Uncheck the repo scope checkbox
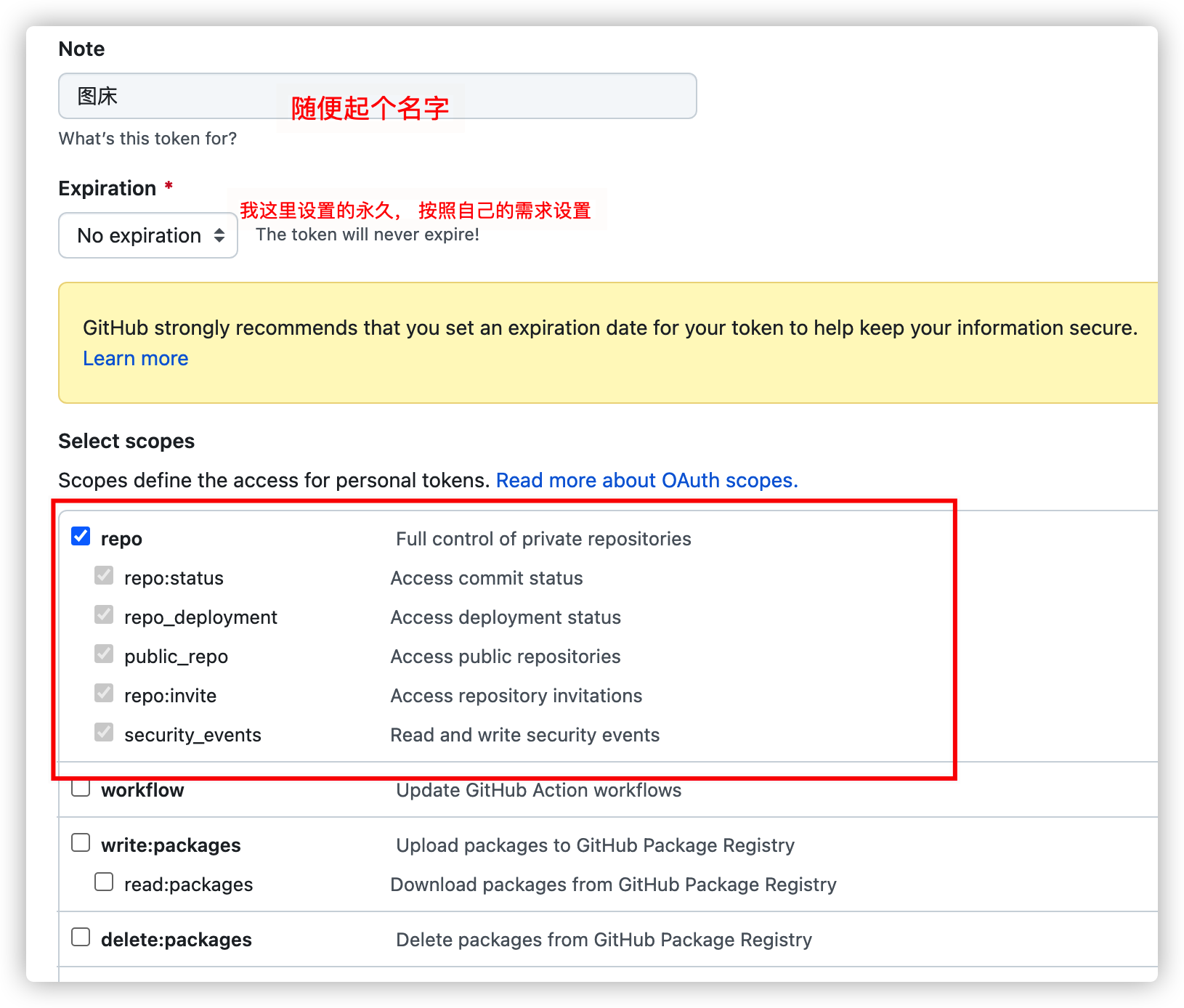The height and width of the screenshot is (1008, 1184). (x=81, y=537)
